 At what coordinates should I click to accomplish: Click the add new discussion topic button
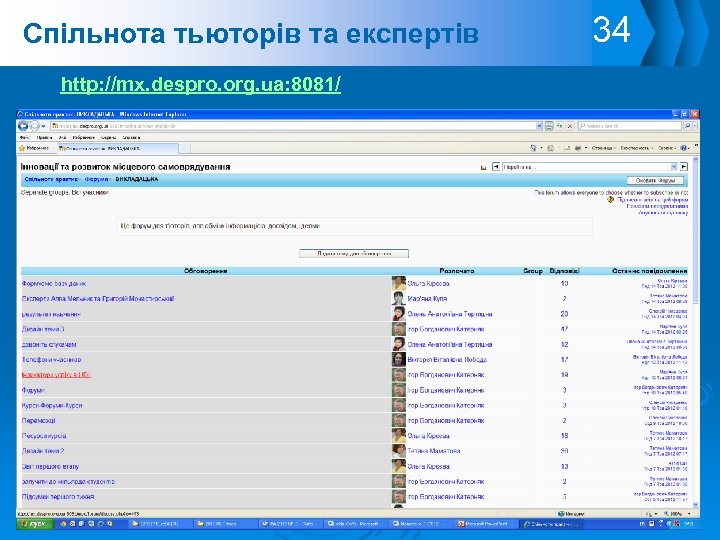(354, 253)
